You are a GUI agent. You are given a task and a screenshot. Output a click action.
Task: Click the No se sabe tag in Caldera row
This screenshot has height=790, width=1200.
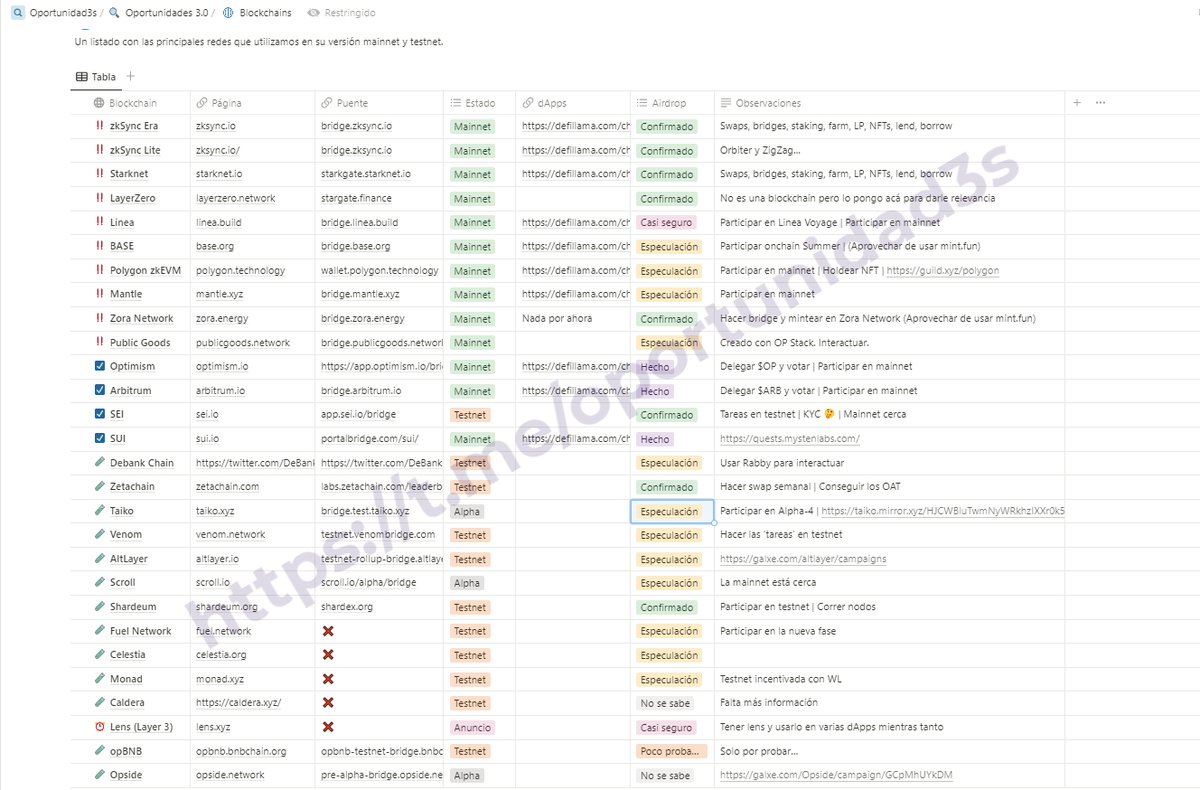666,703
